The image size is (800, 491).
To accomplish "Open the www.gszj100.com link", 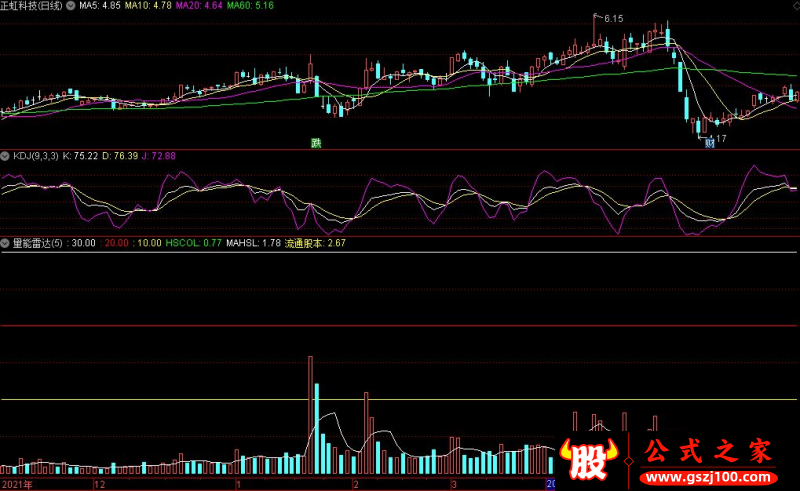I will 709,478.
